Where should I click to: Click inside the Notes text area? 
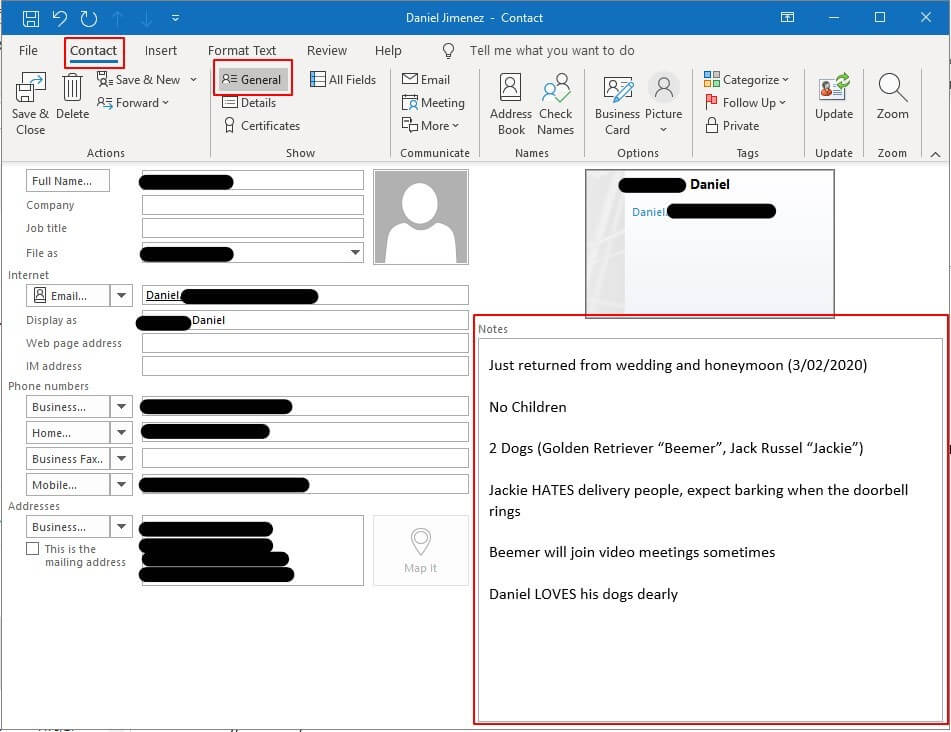point(710,529)
